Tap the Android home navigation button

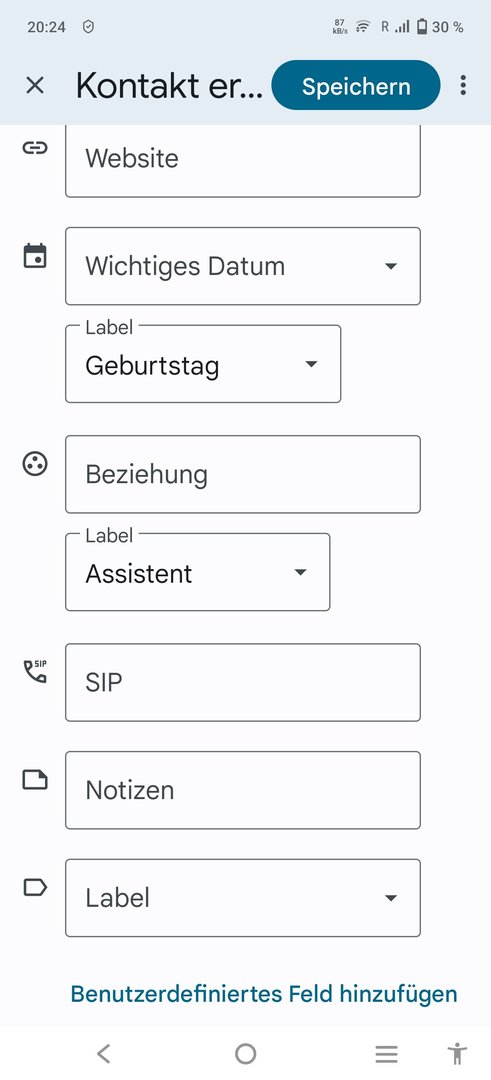click(245, 1054)
